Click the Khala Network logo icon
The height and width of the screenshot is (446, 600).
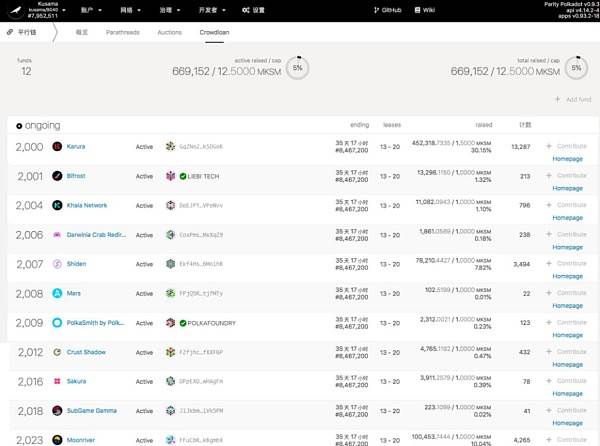point(57,205)
